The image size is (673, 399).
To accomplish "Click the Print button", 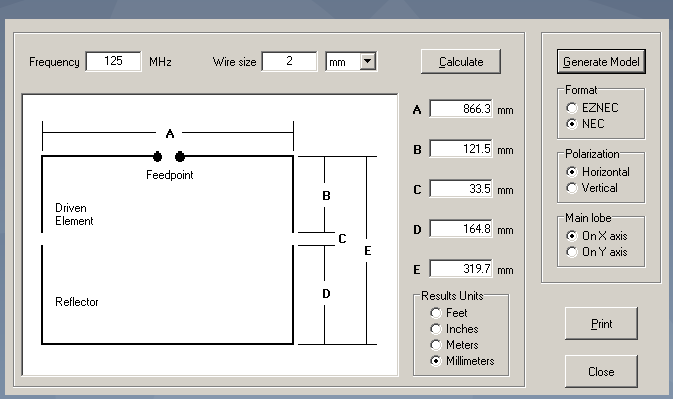I will coord(601,323).
